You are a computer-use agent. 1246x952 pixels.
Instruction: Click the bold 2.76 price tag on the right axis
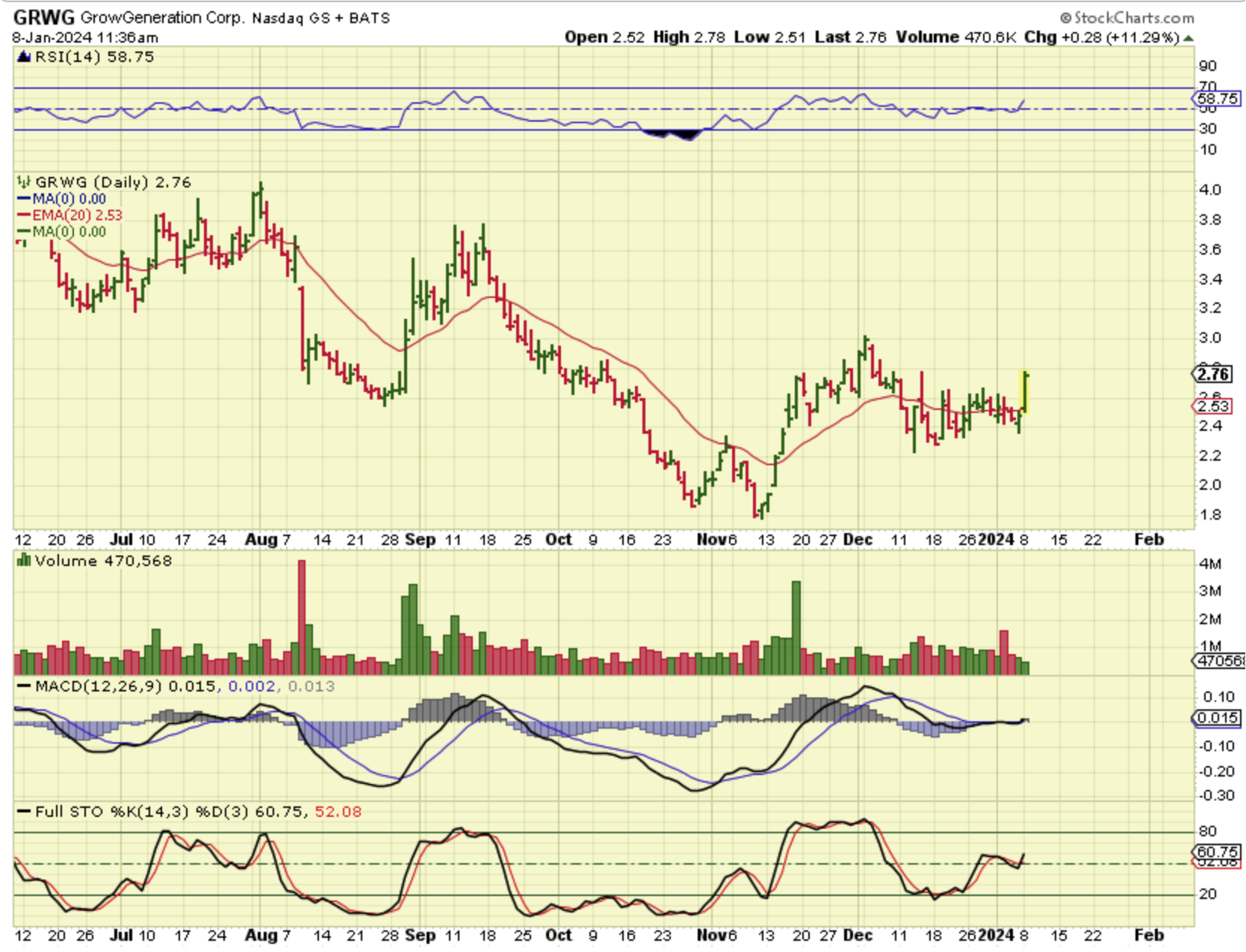click(x=1213, y=374)
